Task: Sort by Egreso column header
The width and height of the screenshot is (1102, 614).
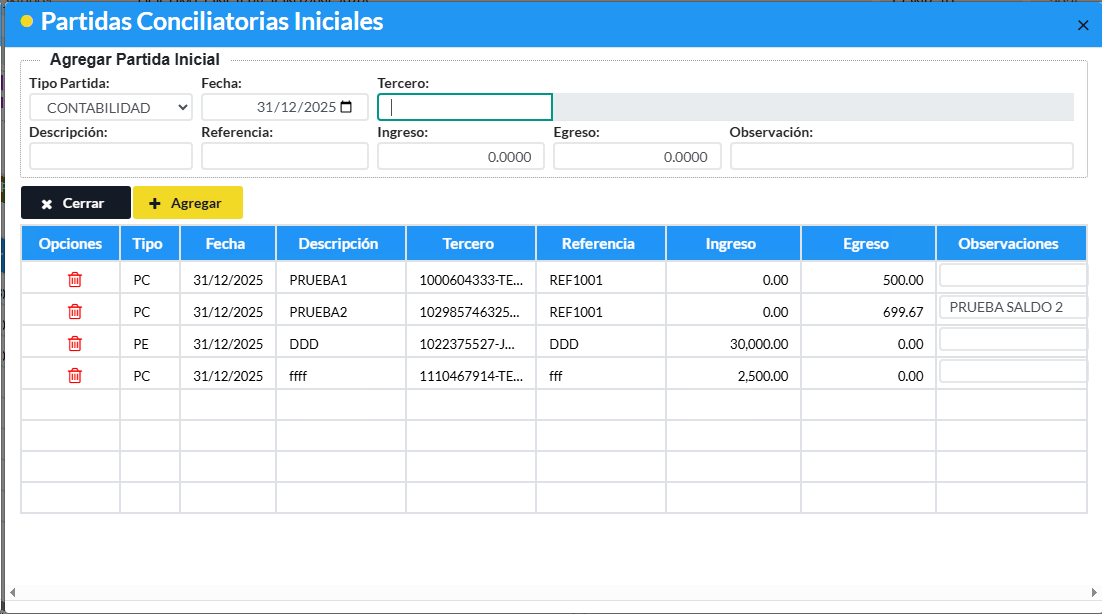Action: 868,244
